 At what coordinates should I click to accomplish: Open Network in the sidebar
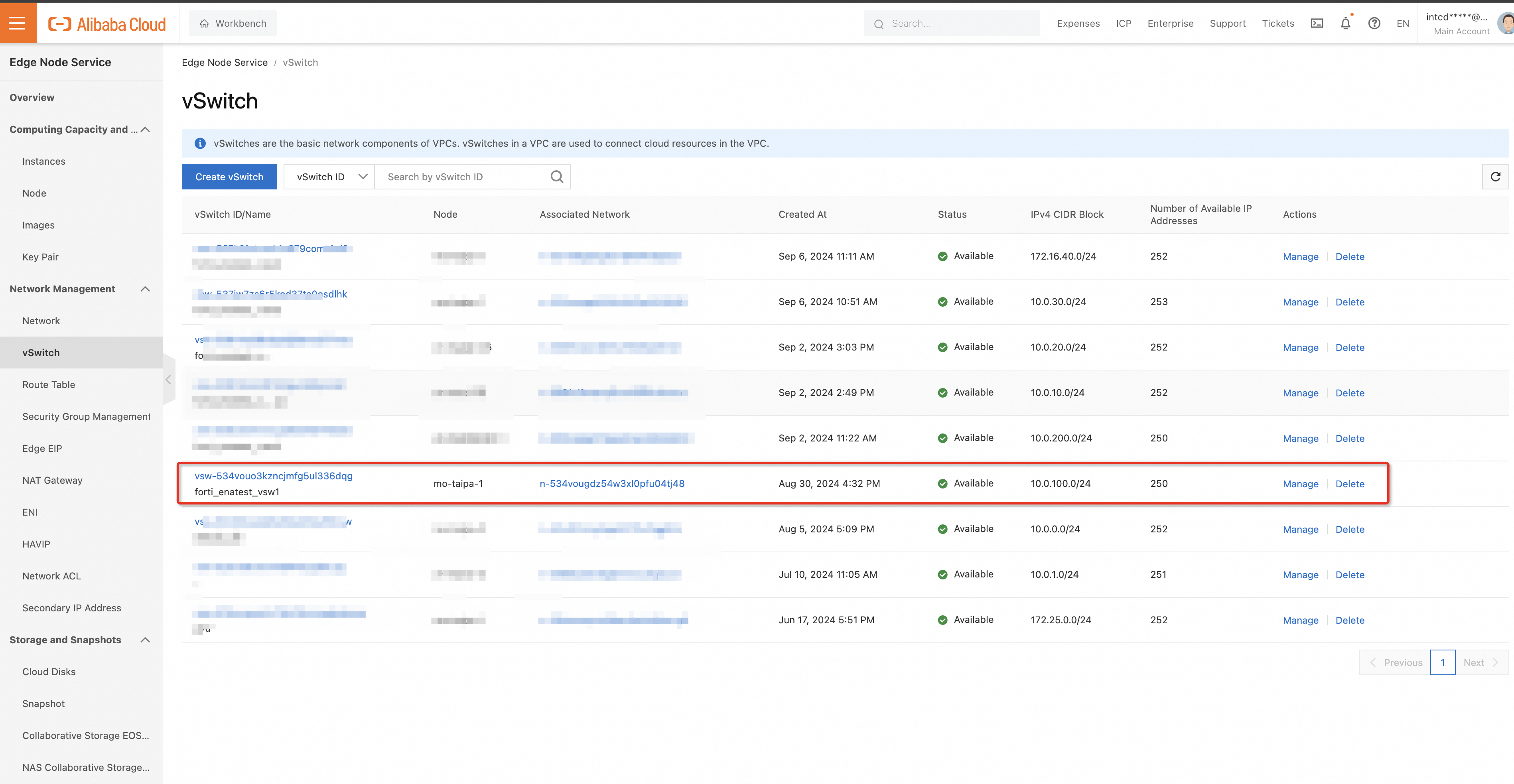41,321
